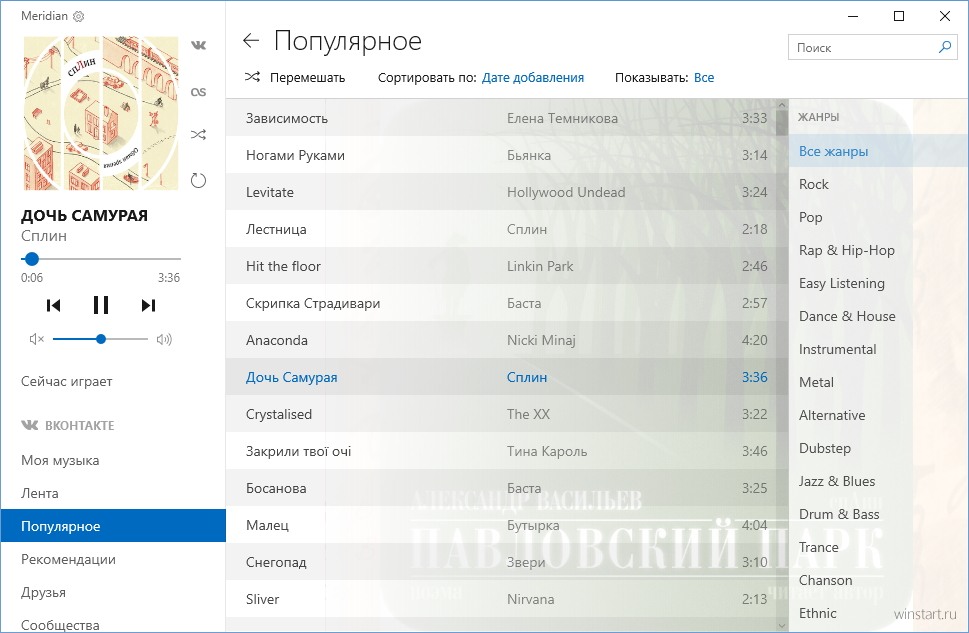
Task: Click artist Hollywood Undead
Action: click(566, 192)
